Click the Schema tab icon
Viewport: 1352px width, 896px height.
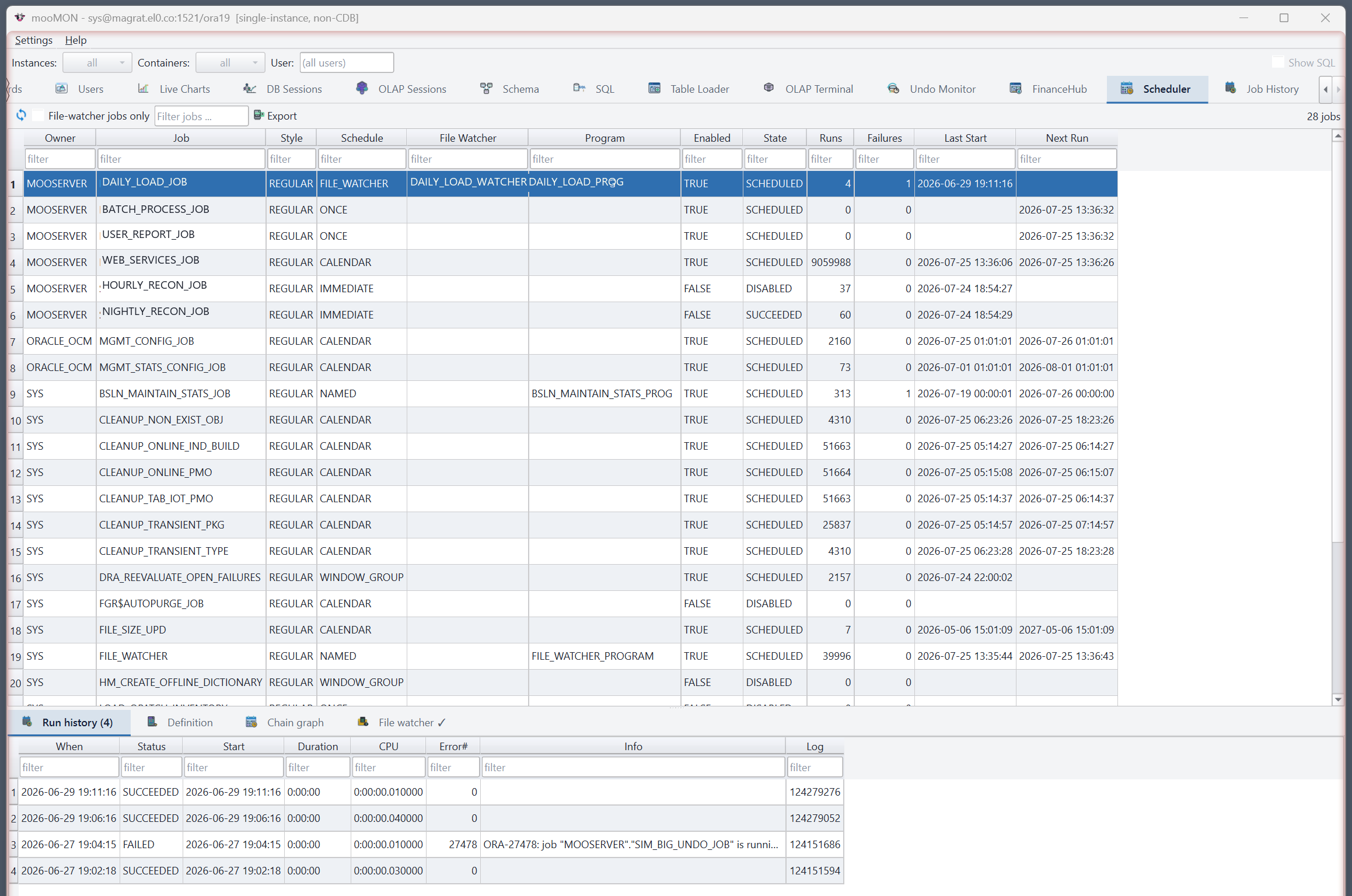486,89
